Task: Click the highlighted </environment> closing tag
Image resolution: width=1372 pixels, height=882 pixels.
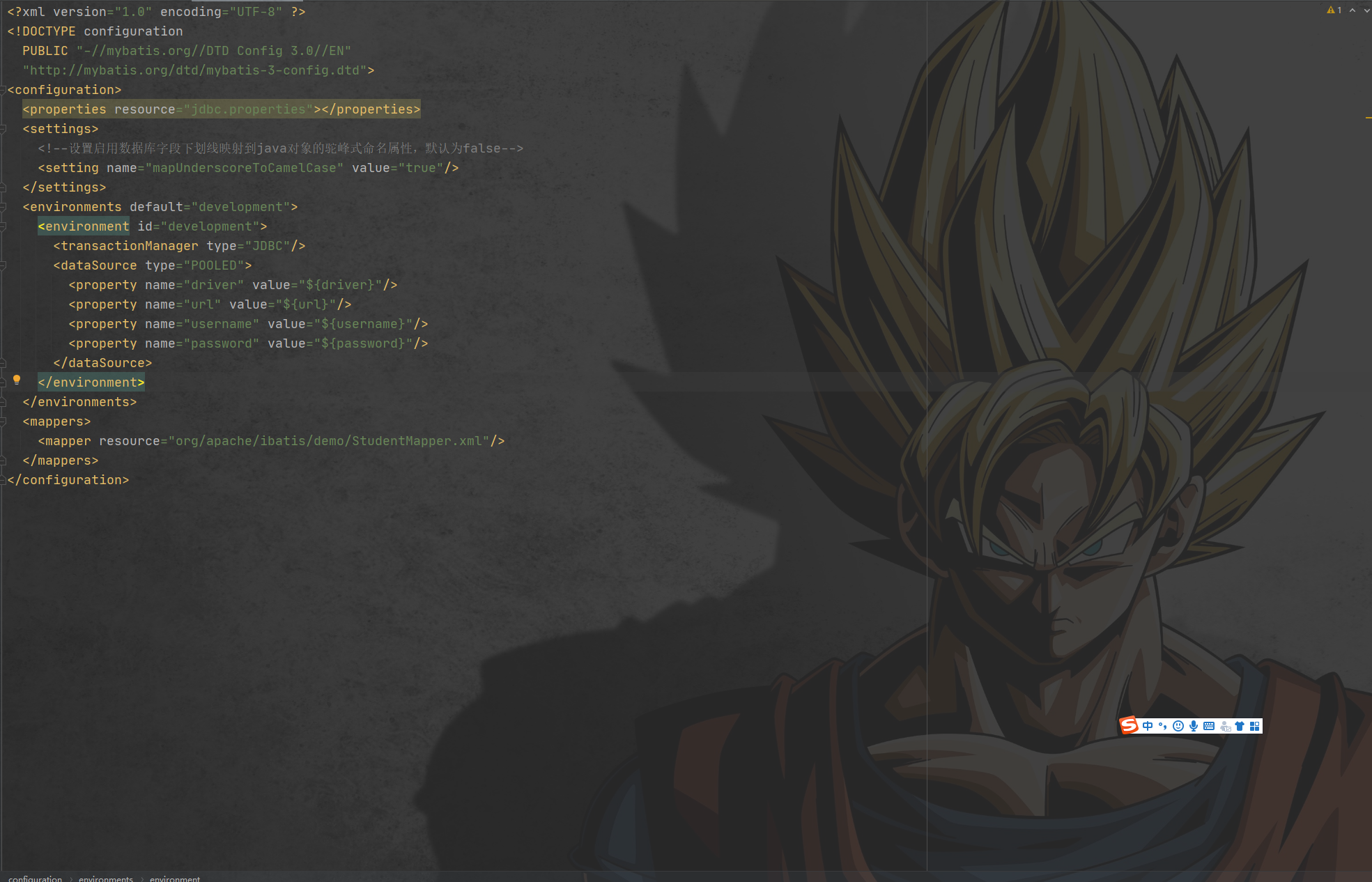Action: pos(91,382)
